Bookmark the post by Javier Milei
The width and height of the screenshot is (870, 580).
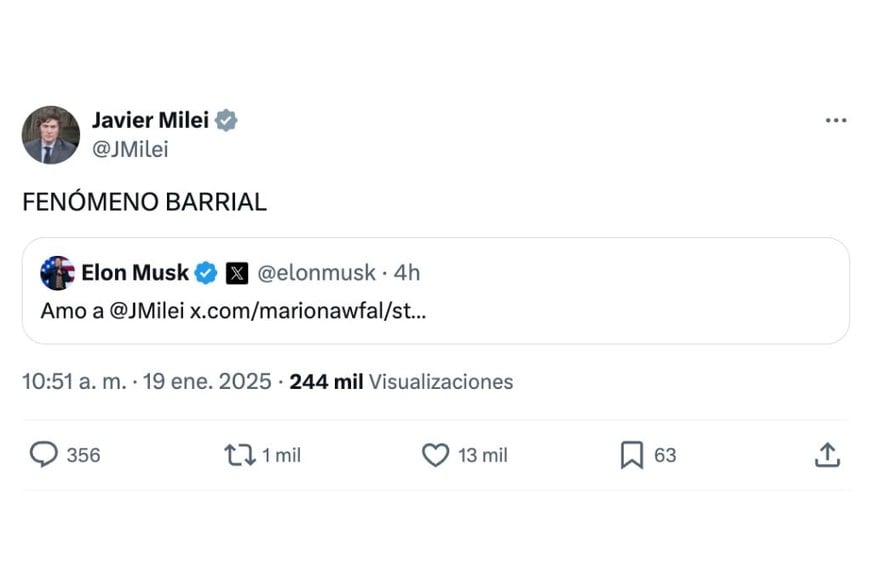coord(631,455)
